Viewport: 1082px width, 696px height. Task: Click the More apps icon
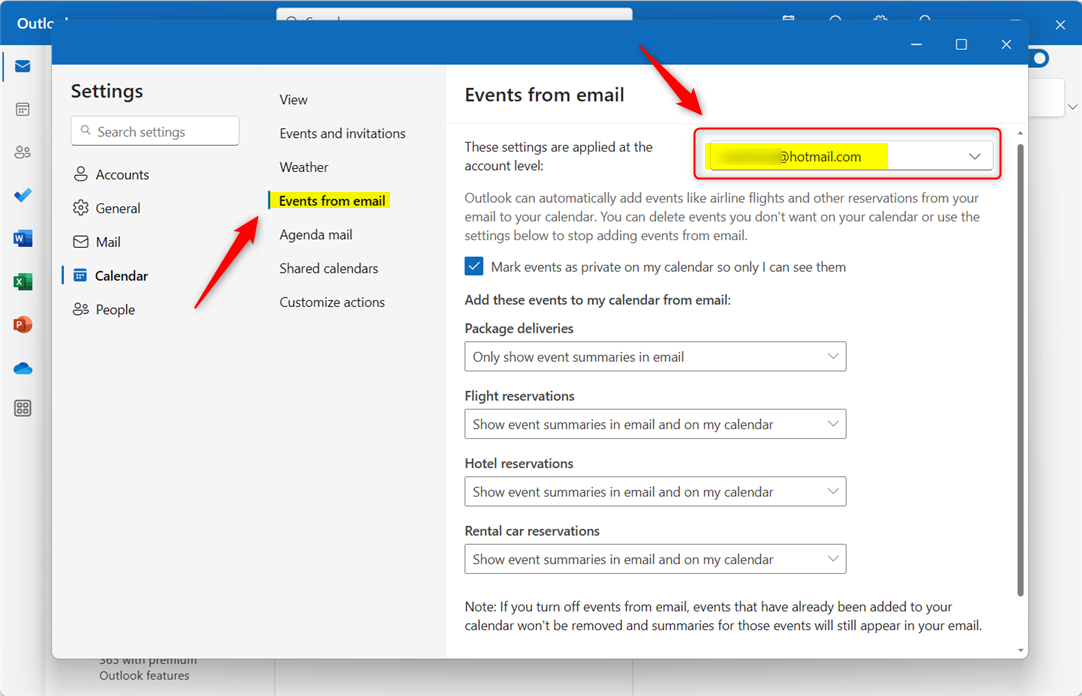(x=22, y=408)
